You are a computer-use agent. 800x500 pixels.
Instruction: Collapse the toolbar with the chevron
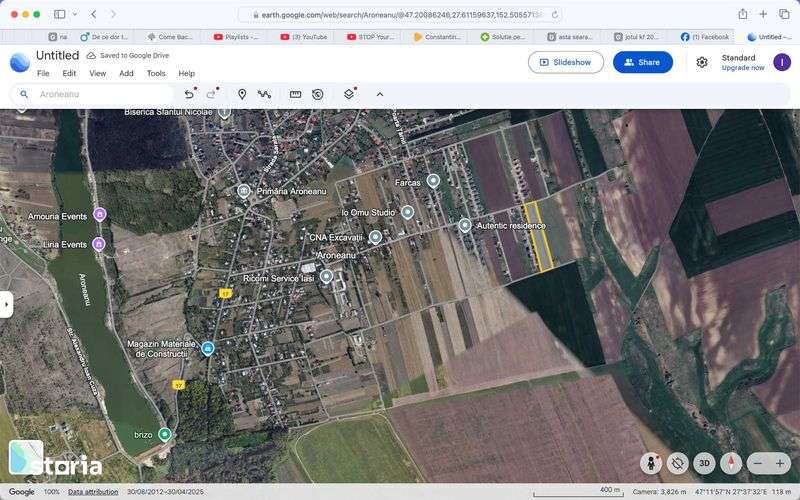pos(380,94)
